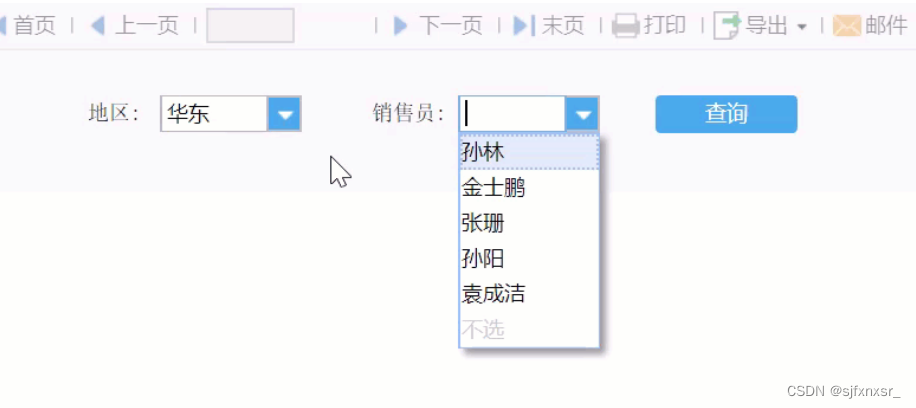Click the printer icon
Image resolution: width=916 pixels, height=408 pixels.
click(x=626, y=26)
